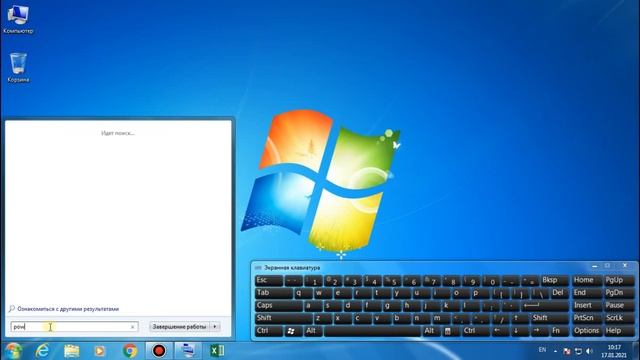Image resolution: width=640 pixels, height=360 pixels.
Task: Open Ознакомиться с другими результатами link
Action: pos(68,309)
